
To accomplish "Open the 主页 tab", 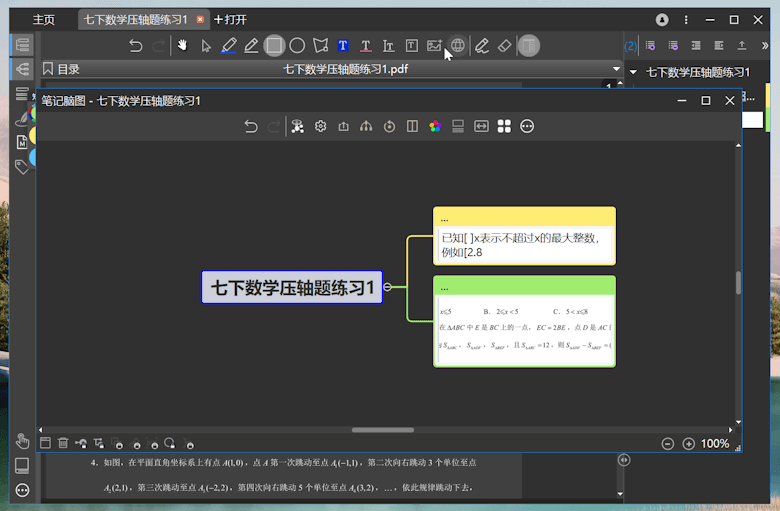I will coord(44,20).
